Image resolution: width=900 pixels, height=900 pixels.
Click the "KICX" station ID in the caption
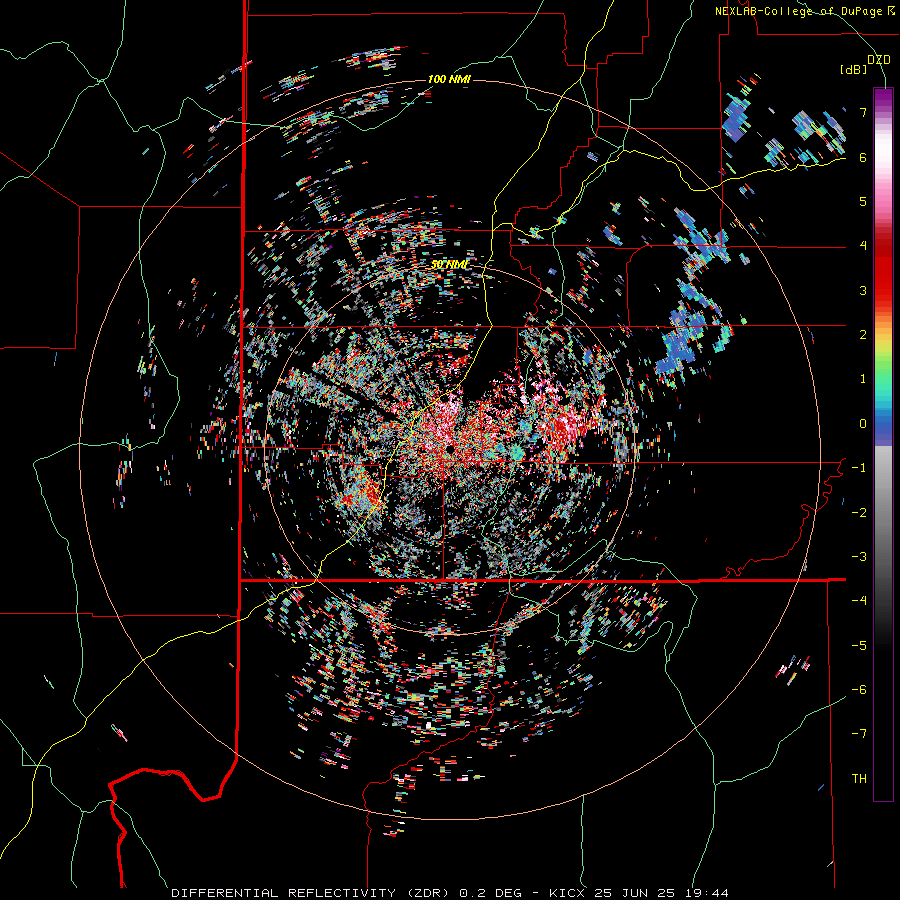point(567,893)
